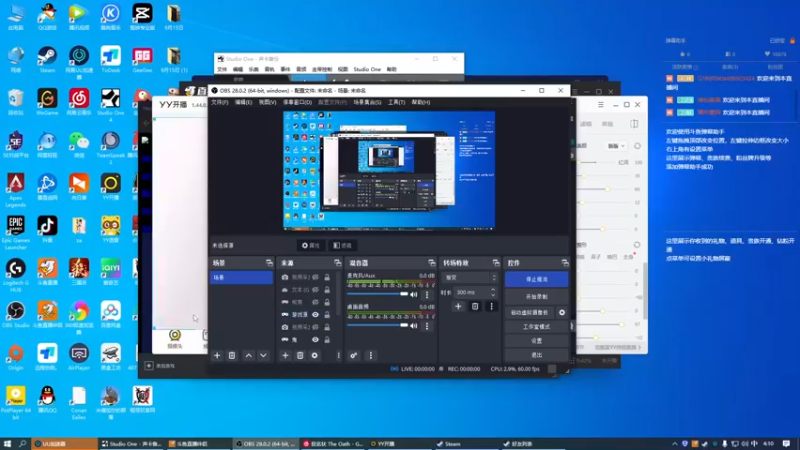Click the 启动虚拟摄像机 button
This screenshot has width=800, height=450.
coord(530,313)
